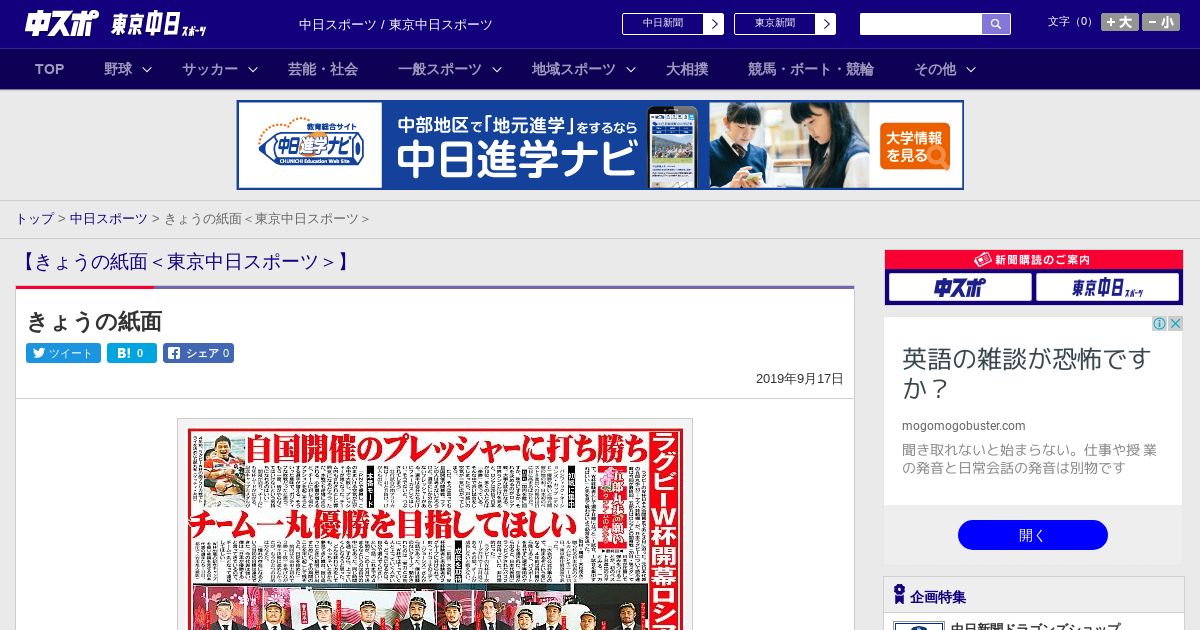Screen dimensions: 1200x630
Task: Go to 中日スポーツ breadcrumb link
Action: point(109,218)
